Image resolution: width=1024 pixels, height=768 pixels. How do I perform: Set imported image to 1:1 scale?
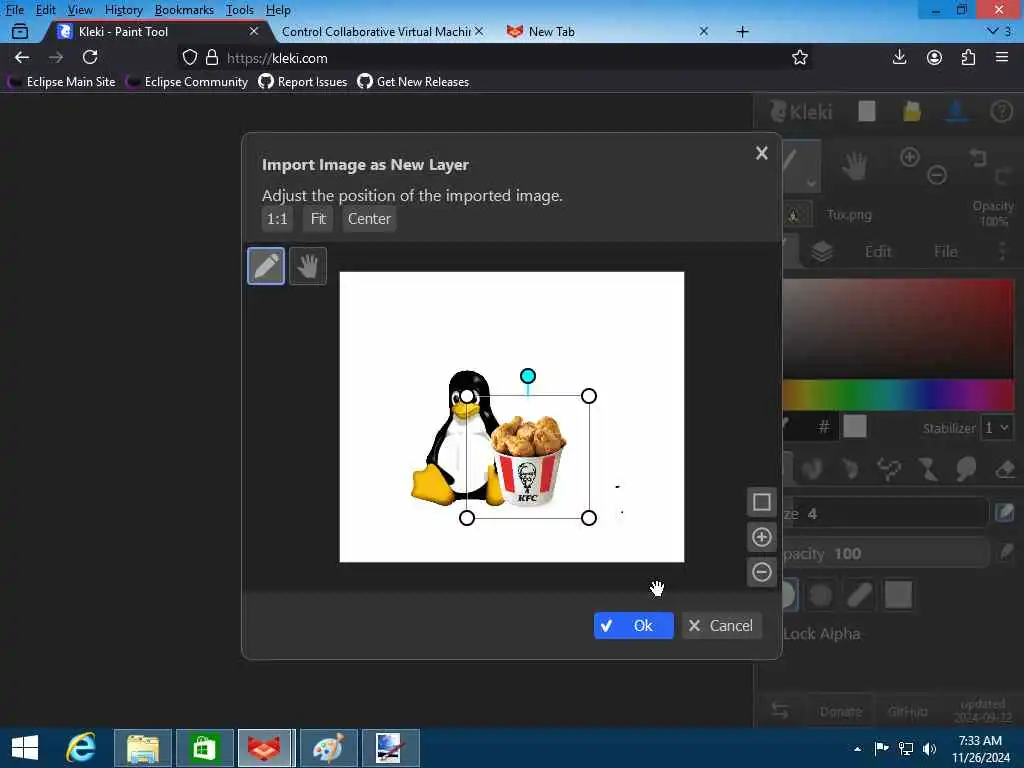tap(277, 219)
